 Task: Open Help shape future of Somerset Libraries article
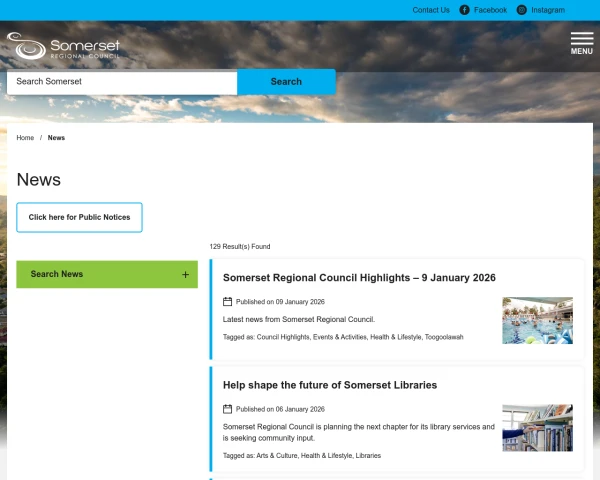330,385
